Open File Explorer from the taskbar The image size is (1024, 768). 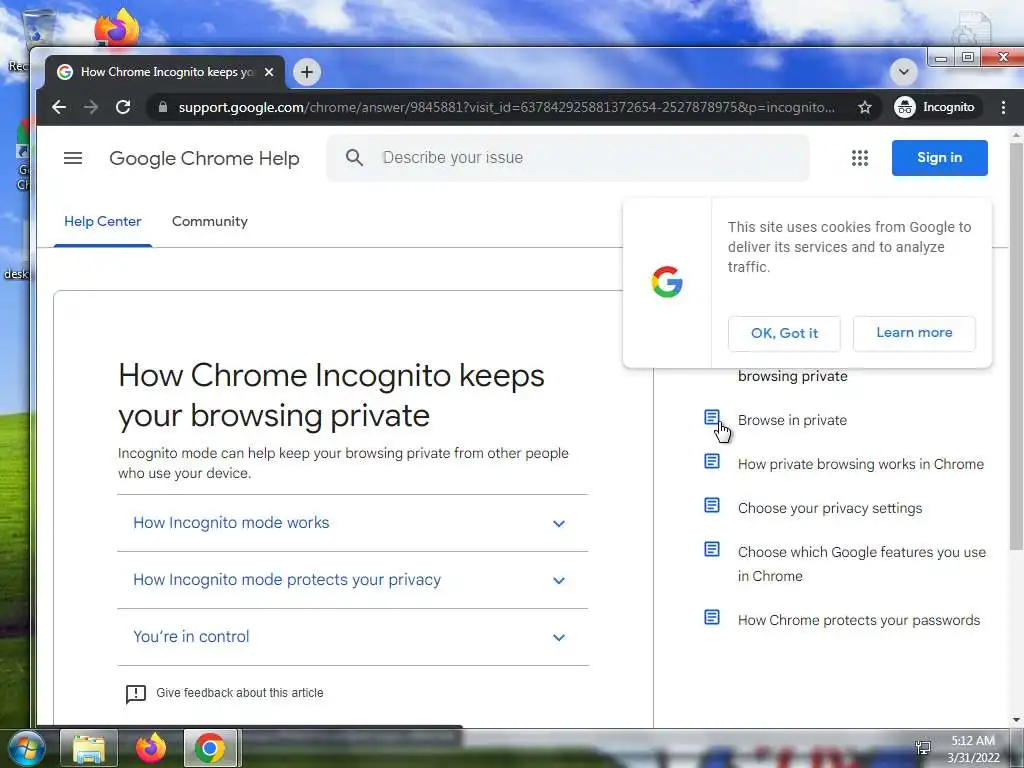[89, 748]
